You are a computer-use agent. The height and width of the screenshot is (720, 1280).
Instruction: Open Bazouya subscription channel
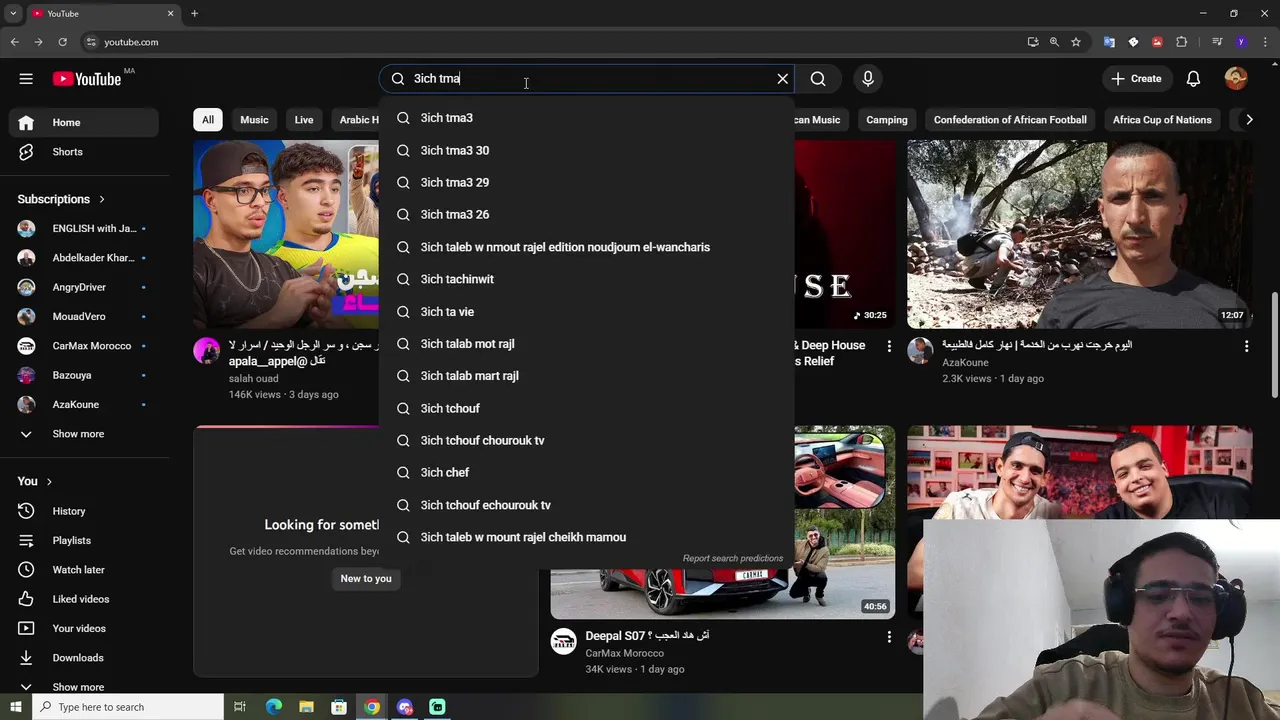[x=84, y=375]
